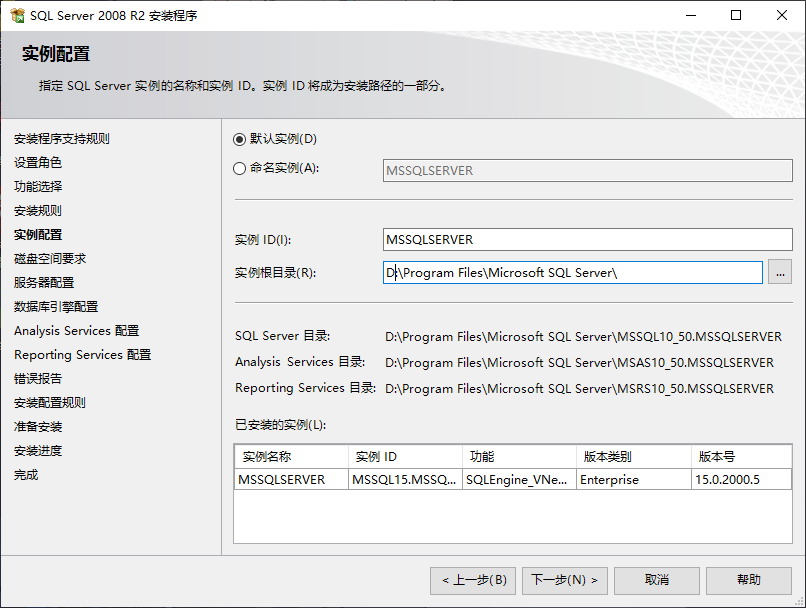Cancel setup with 取消 button
The height and width of the screenshot is (608, 806).
point(656,580)
